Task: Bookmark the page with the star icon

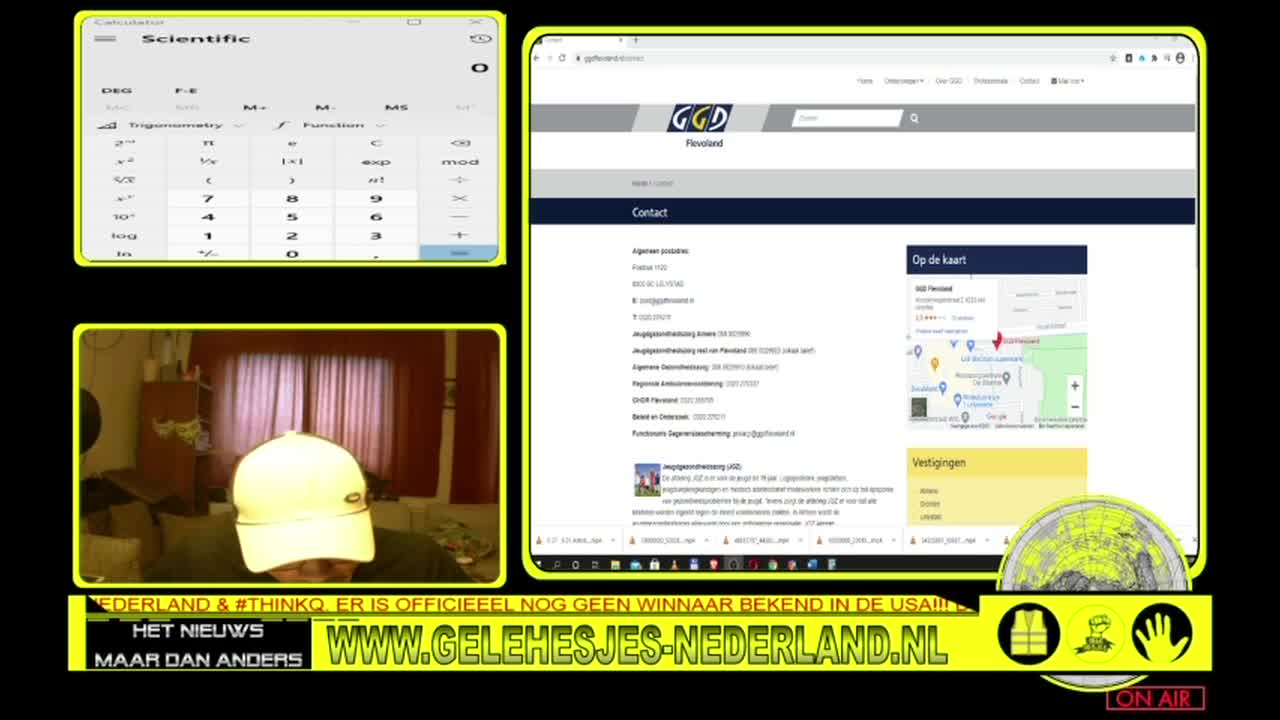Action: pyautogui.click(x=1113, y=58)
